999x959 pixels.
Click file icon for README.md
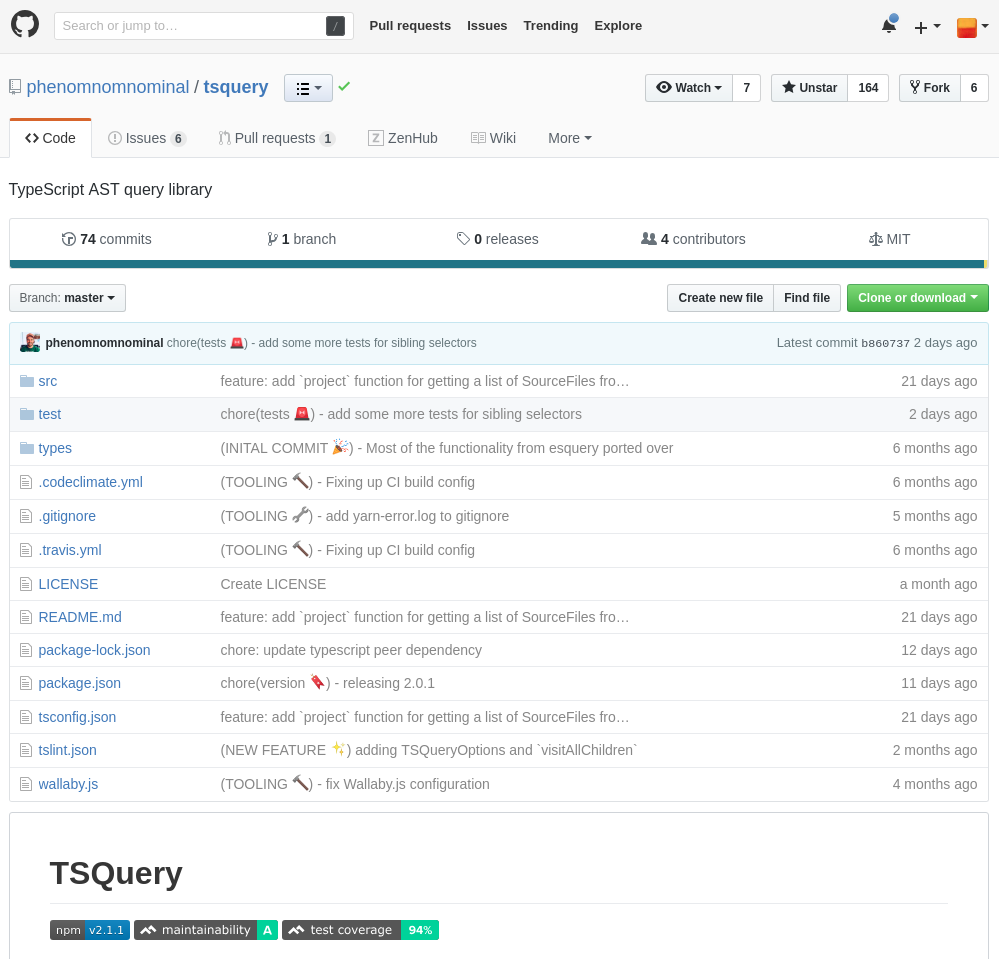click(x=25, y=617)
